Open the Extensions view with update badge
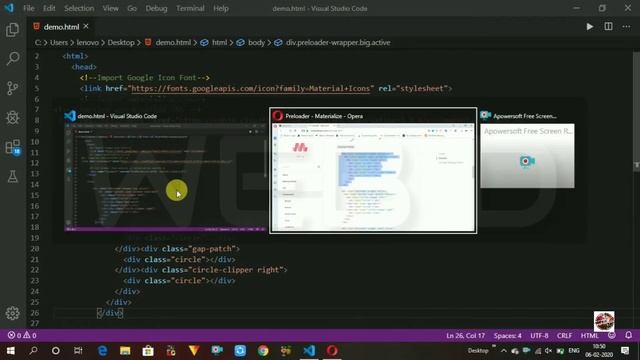This screenshot has width=640, height=360. click(x=13, y=147)
